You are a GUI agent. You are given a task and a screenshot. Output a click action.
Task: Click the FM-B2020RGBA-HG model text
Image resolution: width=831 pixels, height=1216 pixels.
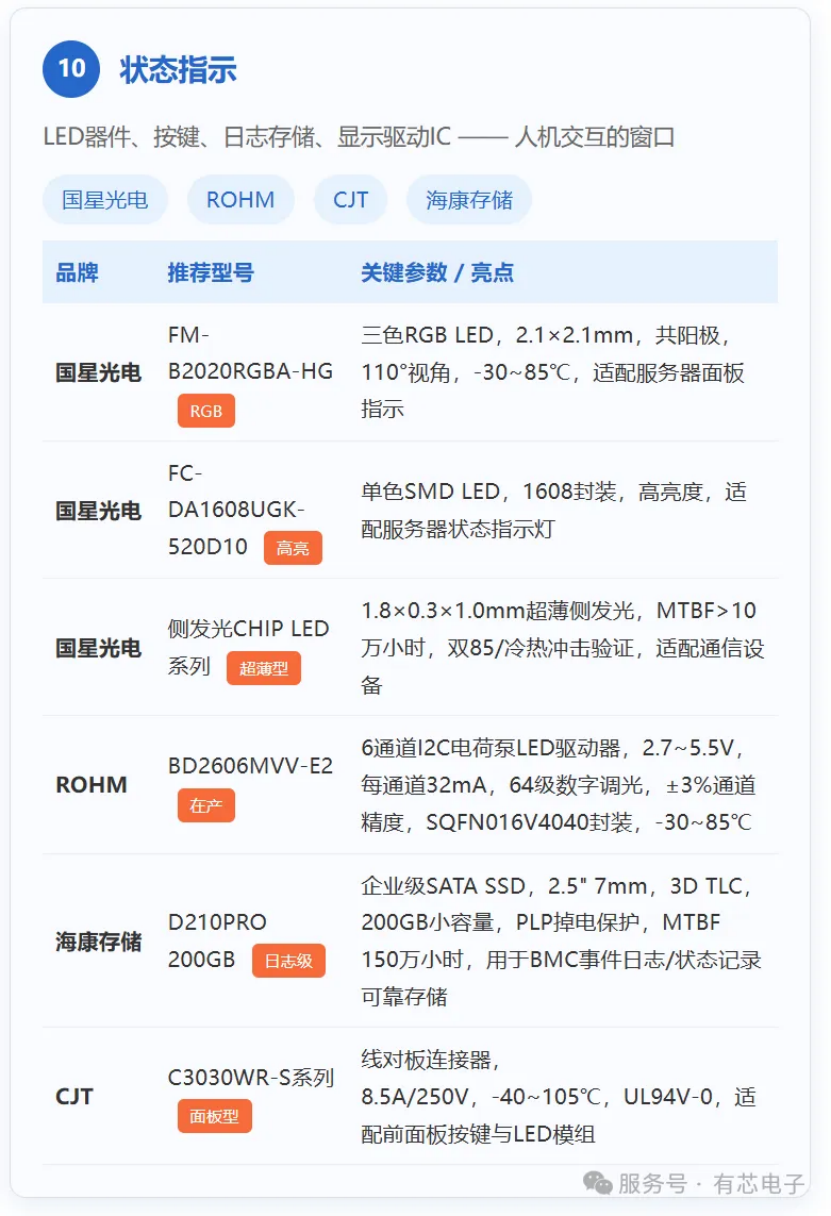pos(250,353)
